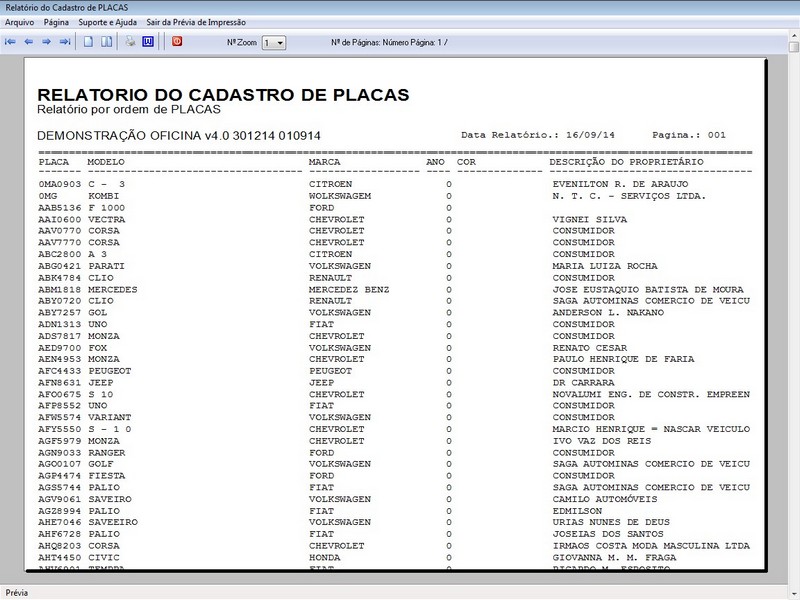Click Sair da Prévia de Impressão

point(196,22)
